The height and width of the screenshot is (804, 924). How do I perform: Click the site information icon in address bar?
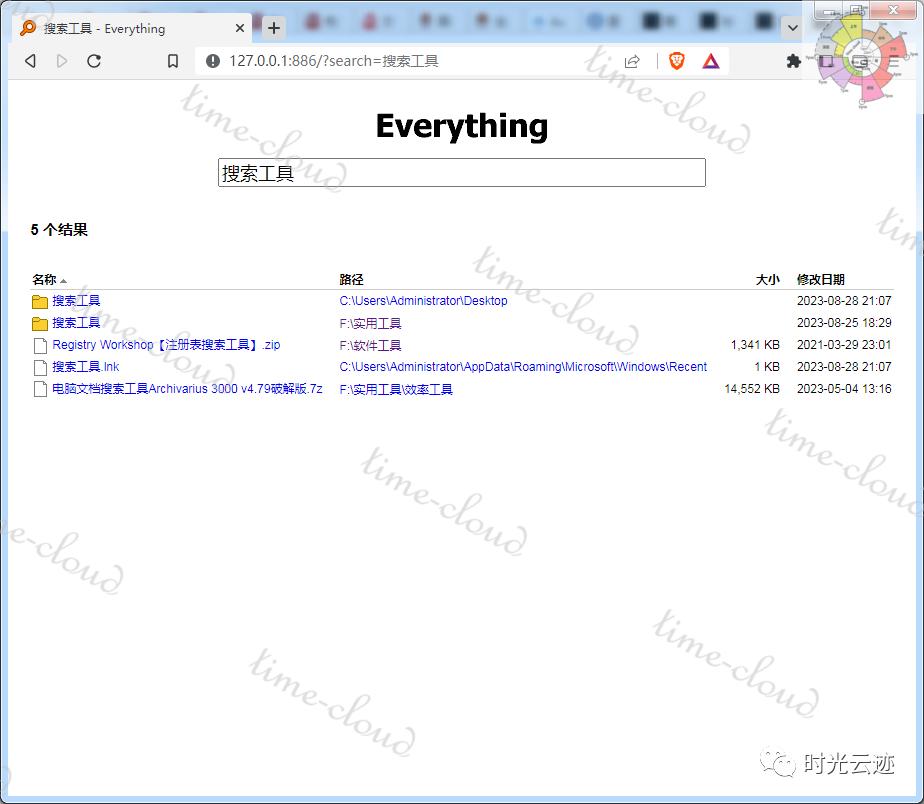pos(213,61)
